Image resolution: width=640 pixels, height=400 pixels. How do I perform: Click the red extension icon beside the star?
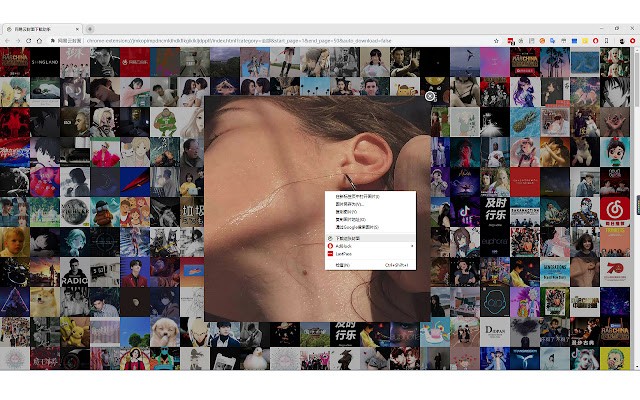point(511,40)
